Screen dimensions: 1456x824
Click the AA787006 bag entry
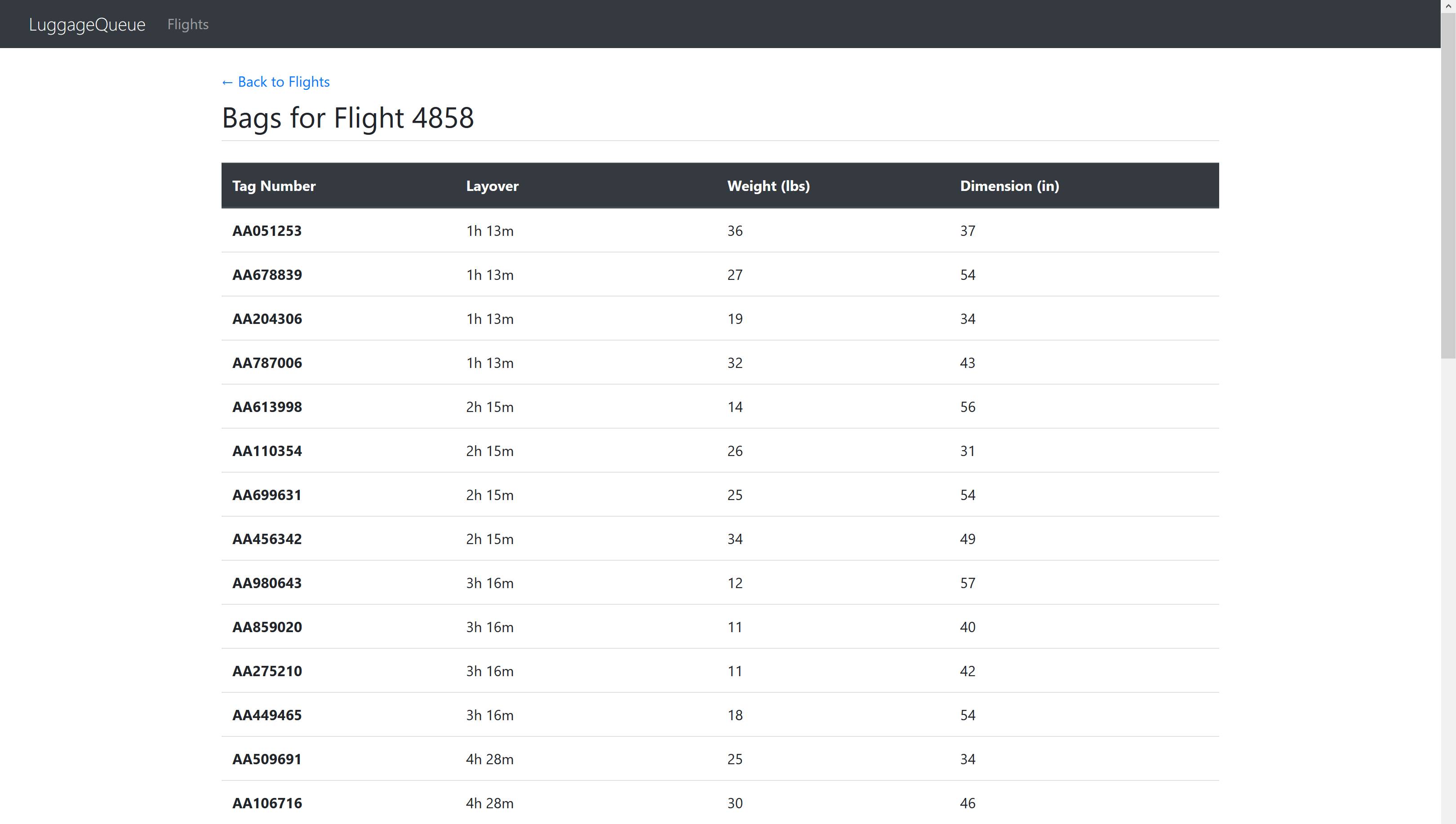point(267,363)
